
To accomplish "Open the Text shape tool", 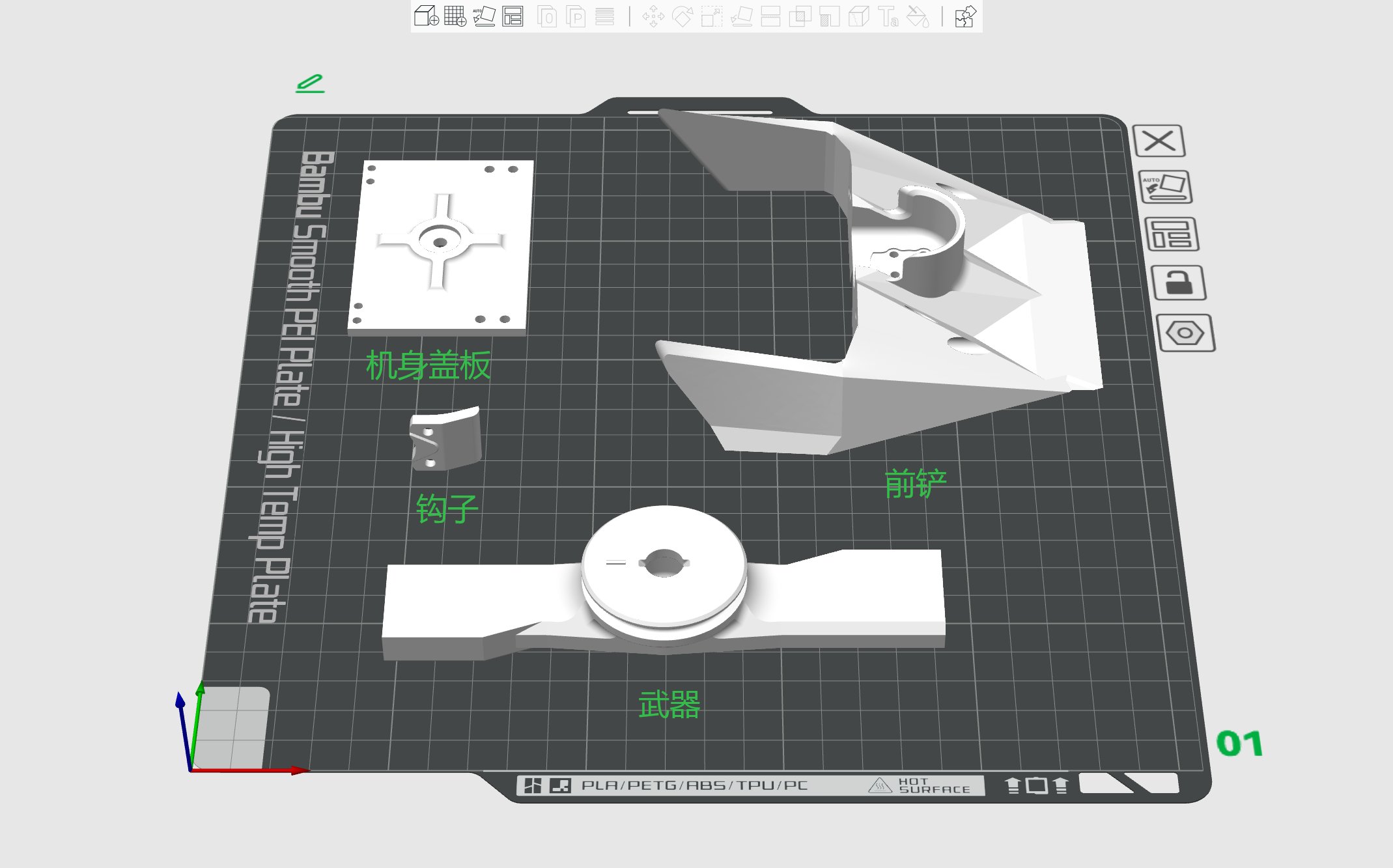I will pos(888,16).
